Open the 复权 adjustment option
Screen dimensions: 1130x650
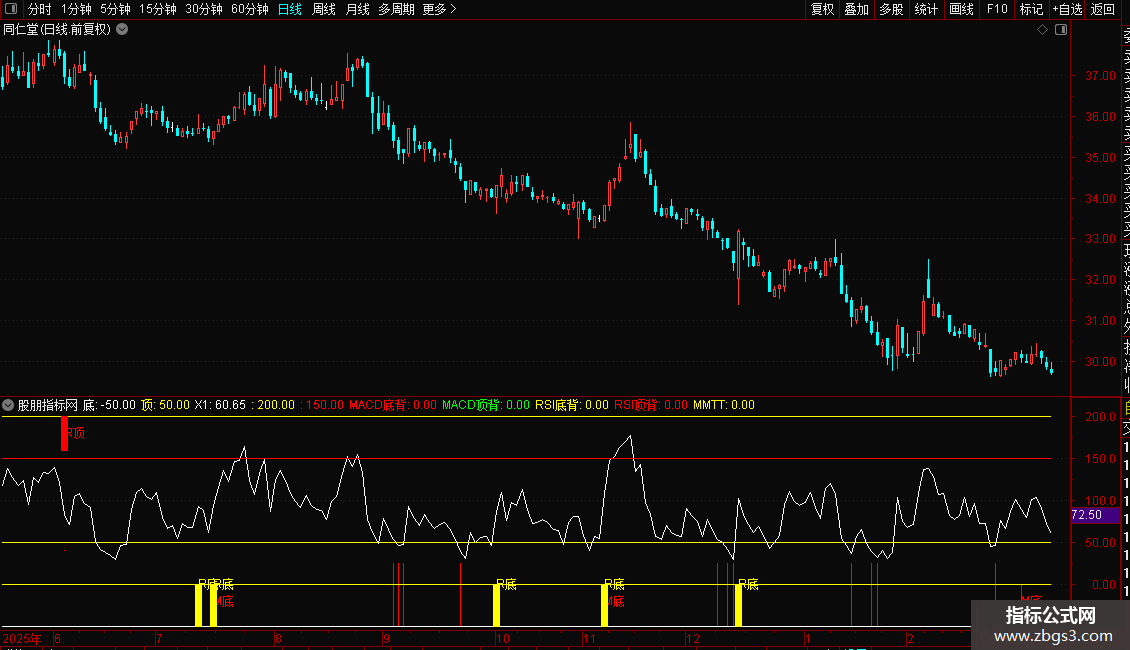pos(822,9)
